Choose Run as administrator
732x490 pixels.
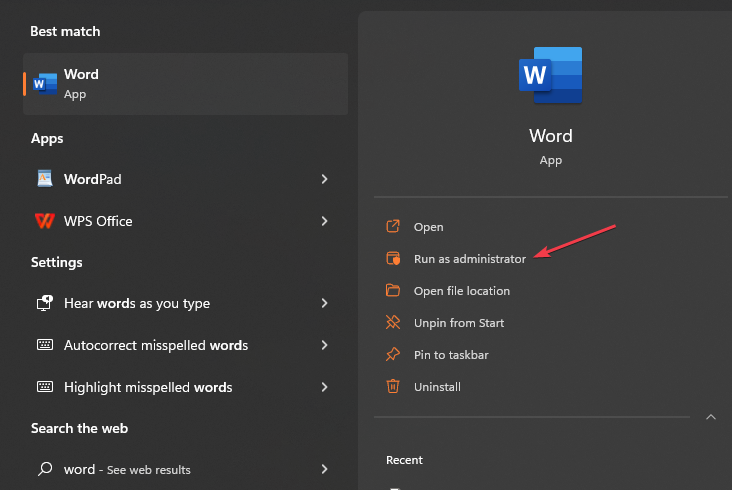[470, 259]
